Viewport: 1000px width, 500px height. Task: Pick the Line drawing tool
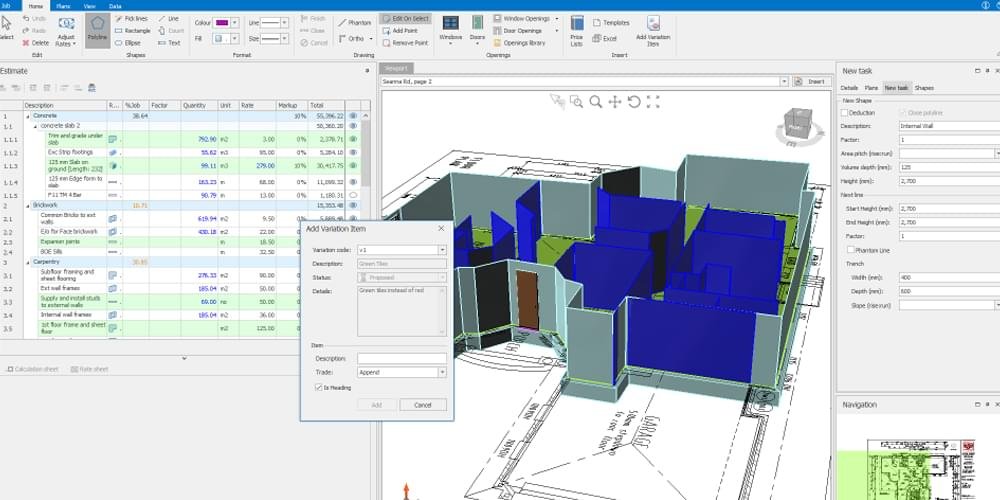168,18
